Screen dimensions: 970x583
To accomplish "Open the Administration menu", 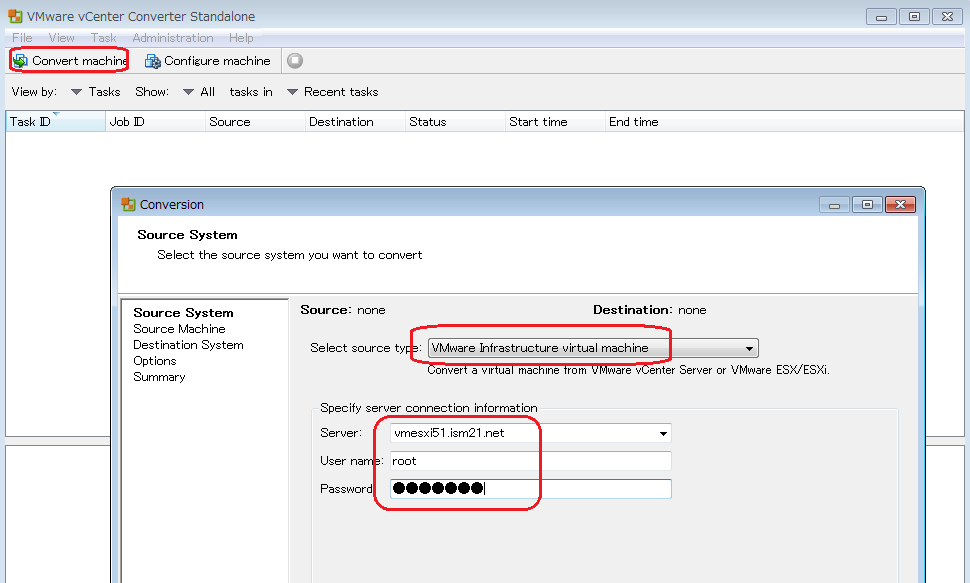I will tap(172, 38).
